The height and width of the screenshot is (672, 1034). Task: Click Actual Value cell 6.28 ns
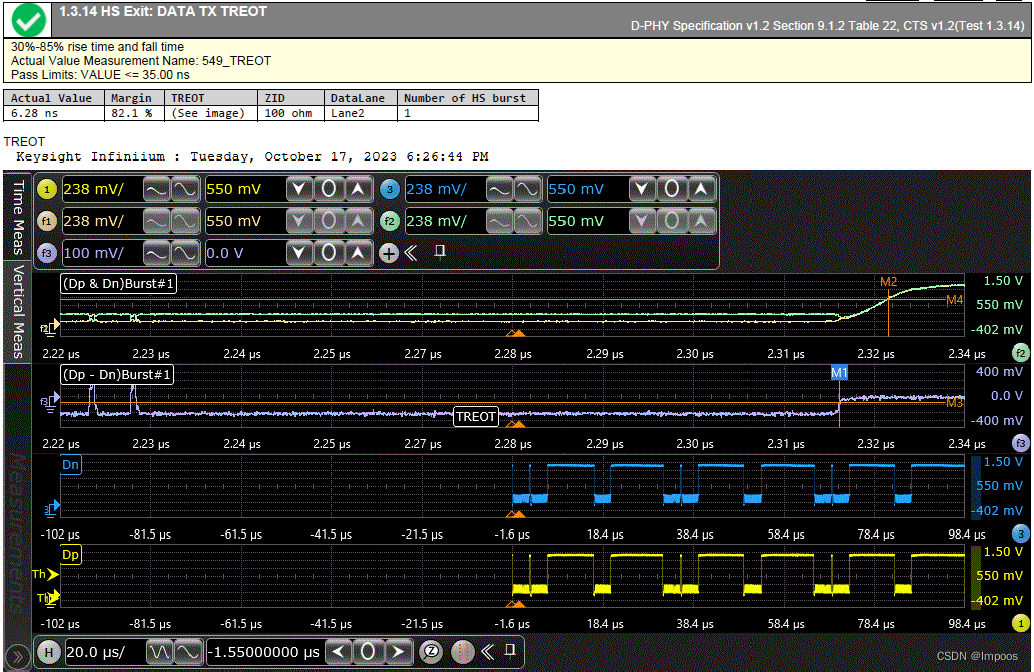click(x=54, y=113)
